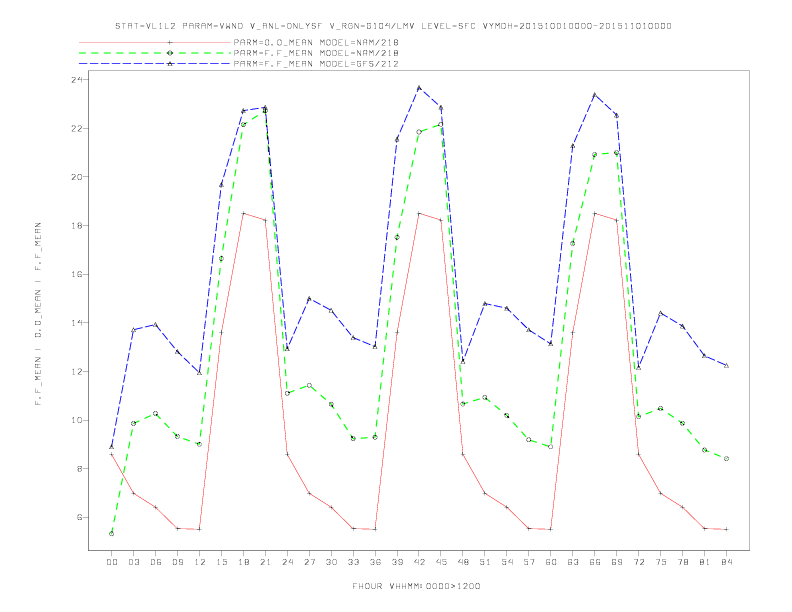
Task: Click x-axis tick label 36
Action: [375, 562]
